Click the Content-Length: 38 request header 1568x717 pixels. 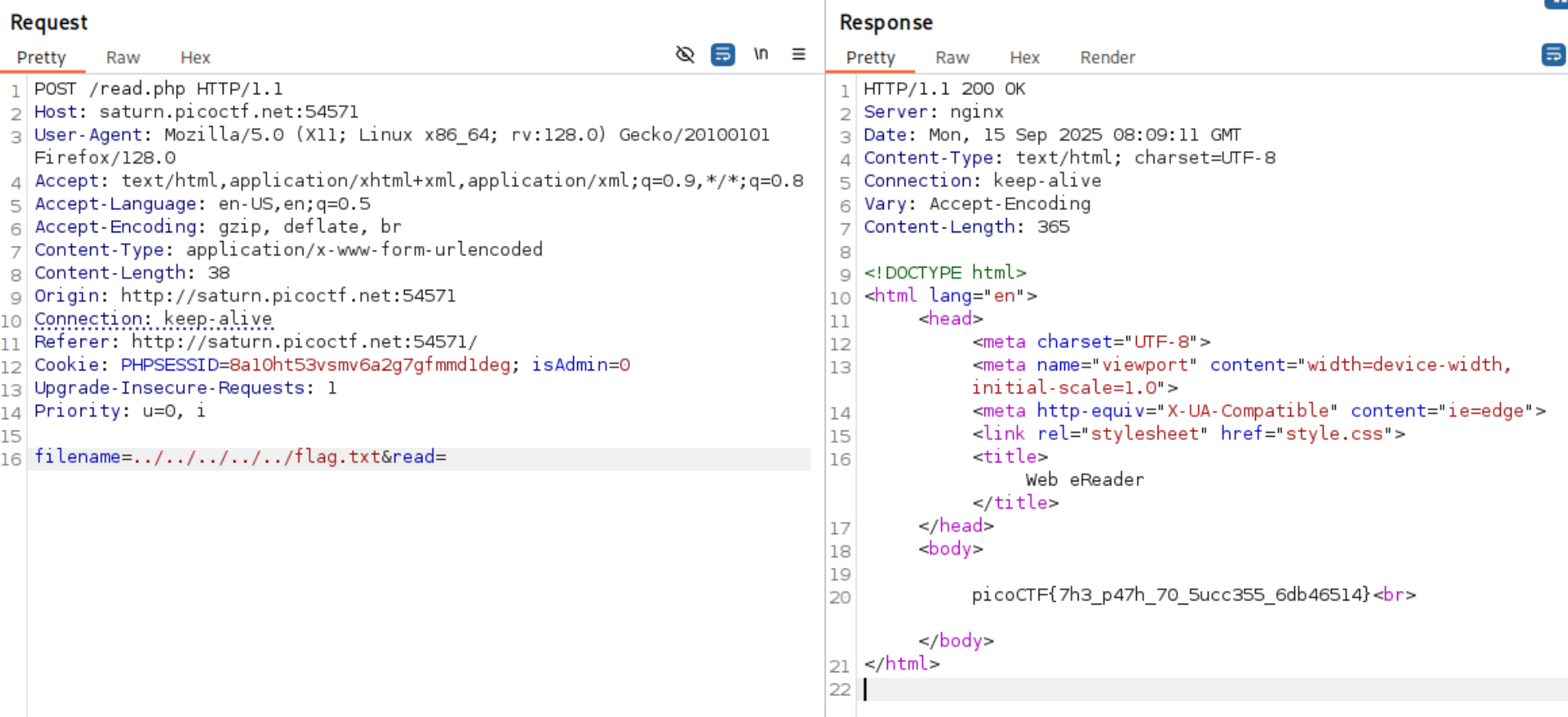pyautogui.click(x=132, y=273)
